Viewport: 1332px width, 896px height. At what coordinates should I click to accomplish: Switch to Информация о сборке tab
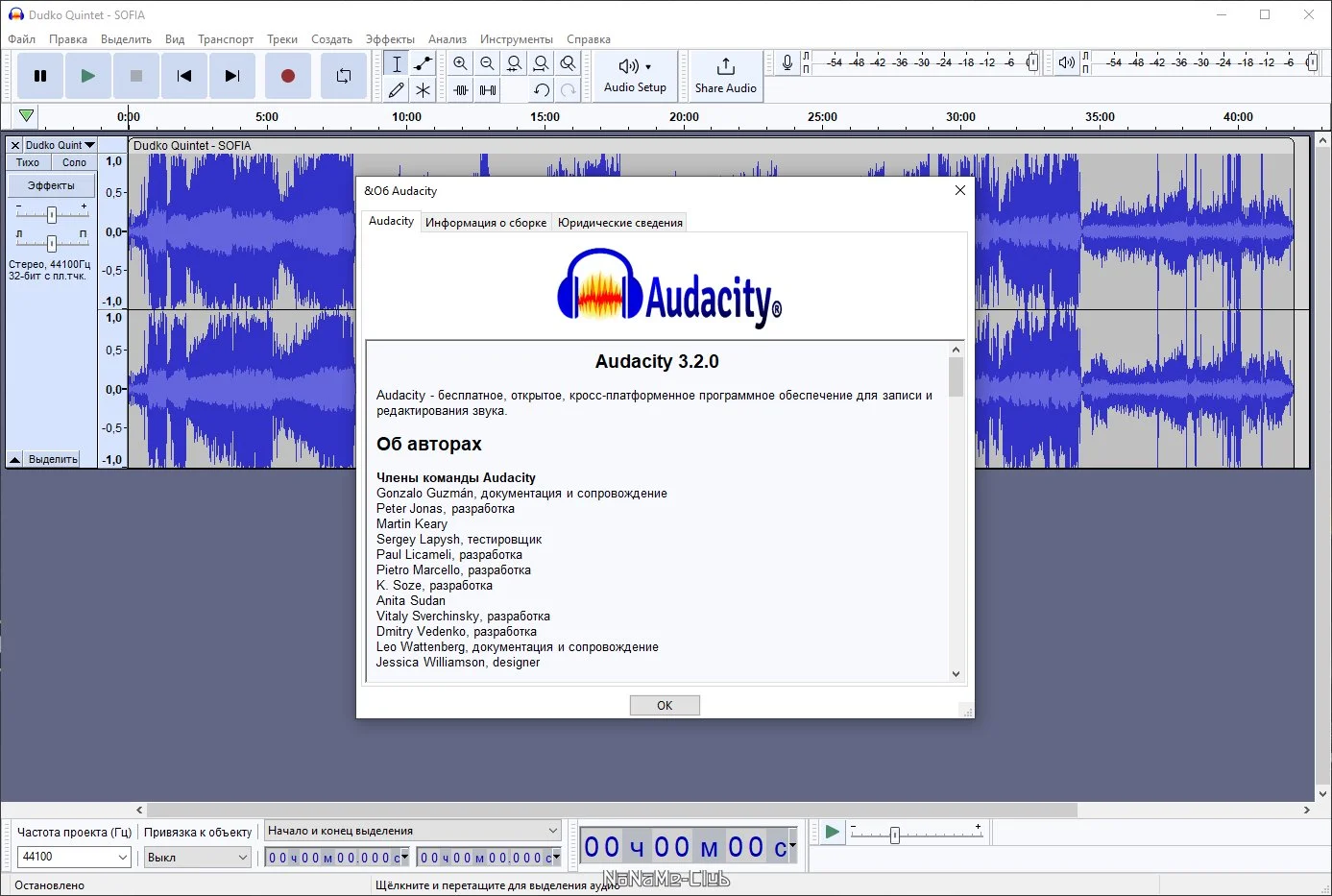(x=486, y=222)
